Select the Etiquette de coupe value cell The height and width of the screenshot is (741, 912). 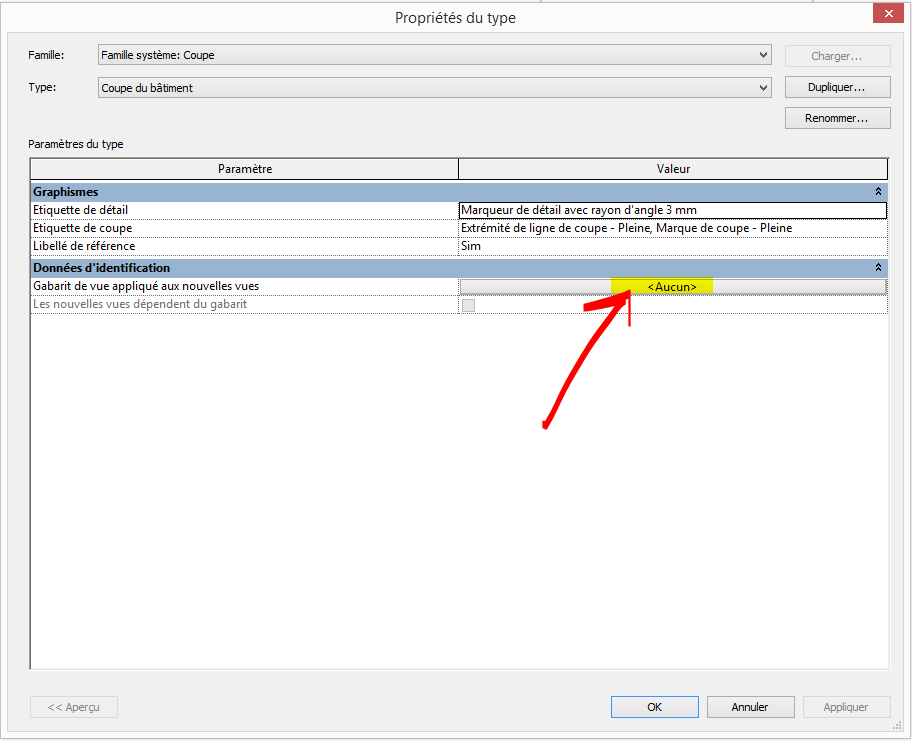coord(672,228)
